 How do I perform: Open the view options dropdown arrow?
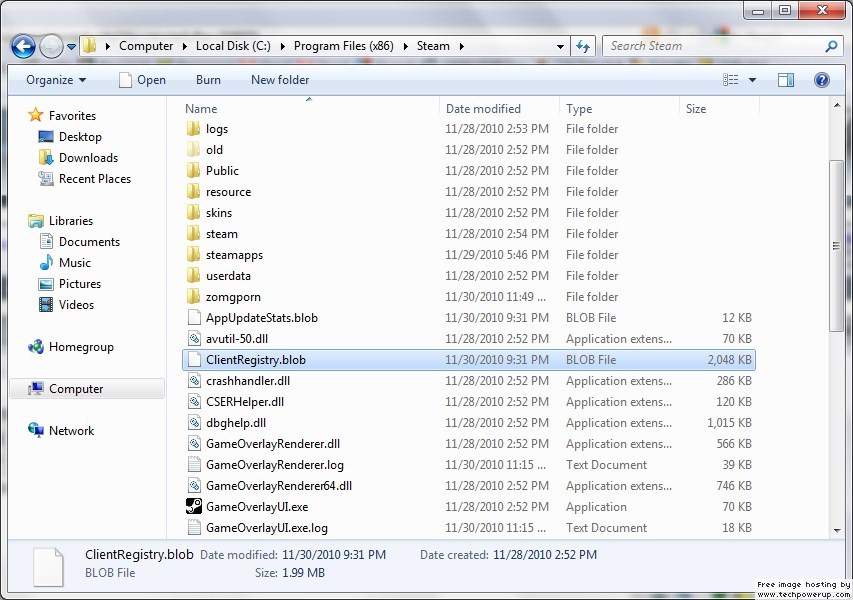[752, 80]
